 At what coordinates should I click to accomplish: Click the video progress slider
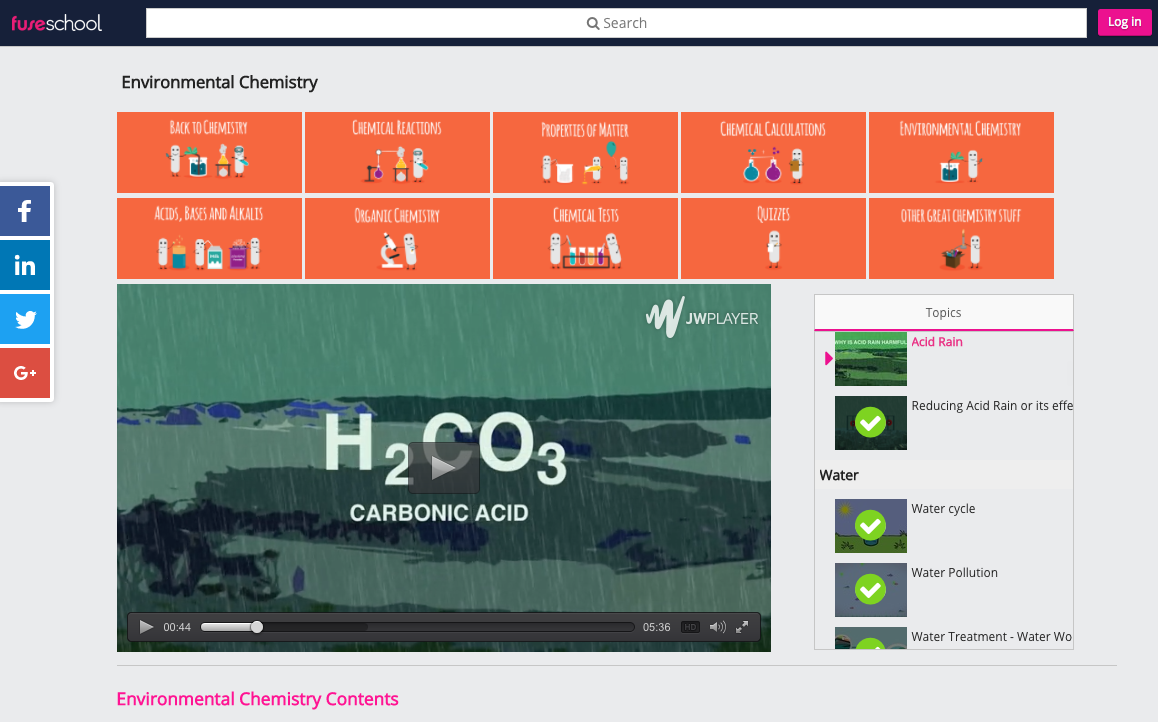tap(417, 627)
